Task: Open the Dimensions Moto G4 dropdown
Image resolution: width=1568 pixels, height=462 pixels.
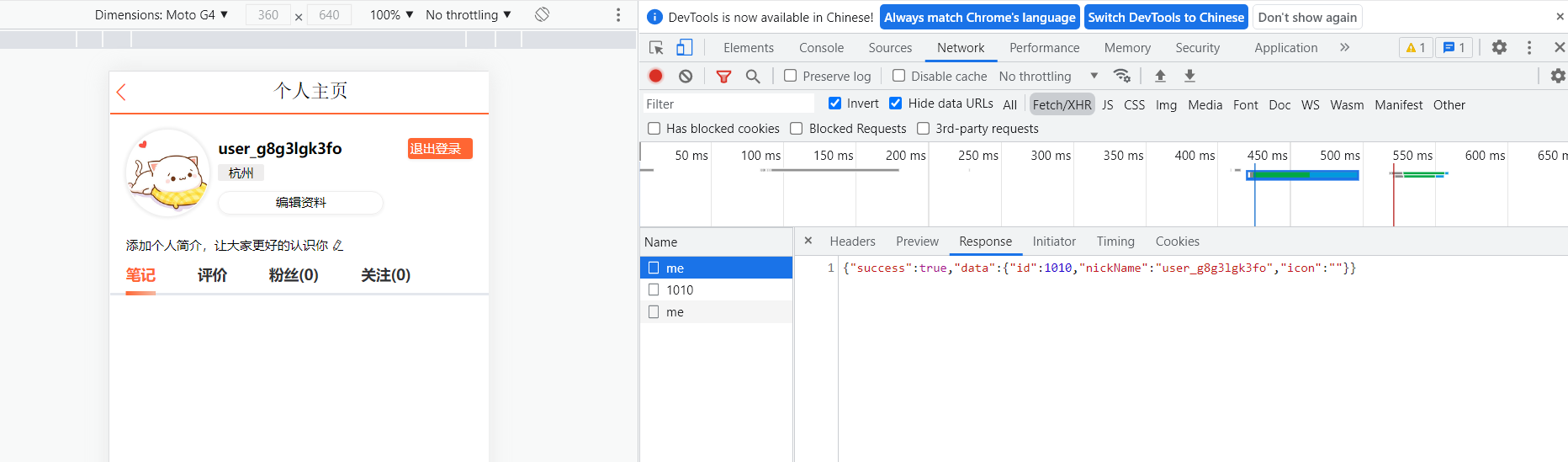Action: click(162, 15)
